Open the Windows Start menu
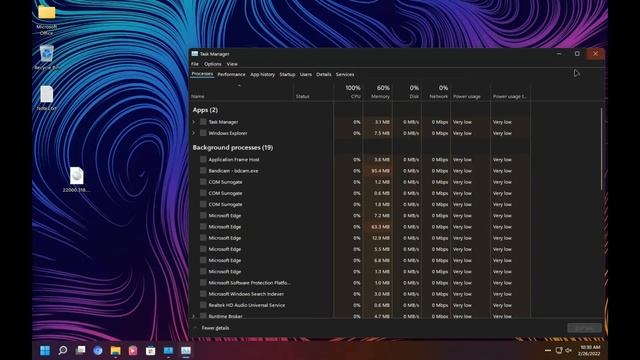This screenshot has height=360, width=640. pos(45,350)
